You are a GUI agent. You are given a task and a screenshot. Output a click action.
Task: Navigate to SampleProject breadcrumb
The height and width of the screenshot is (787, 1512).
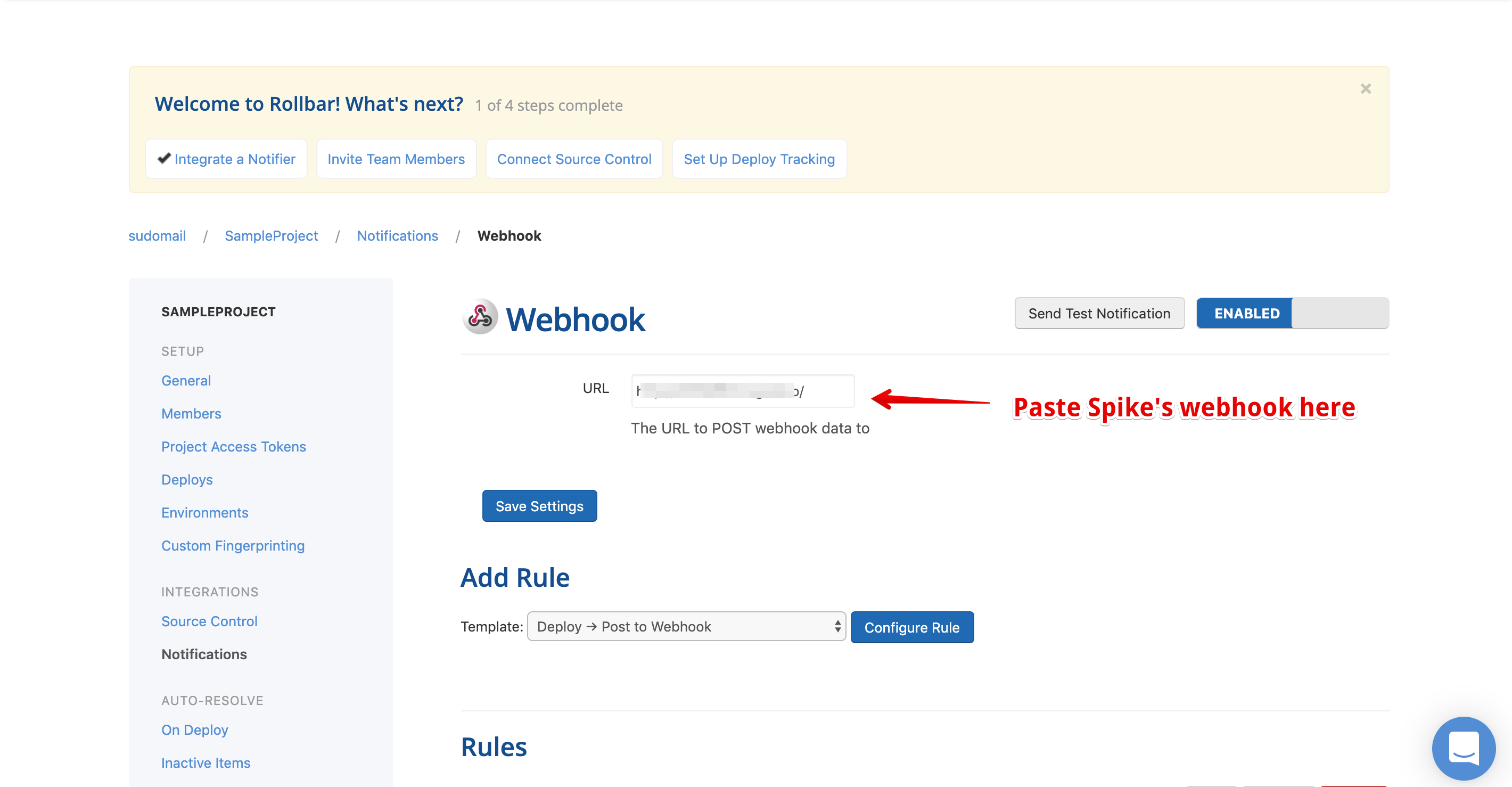271,236
